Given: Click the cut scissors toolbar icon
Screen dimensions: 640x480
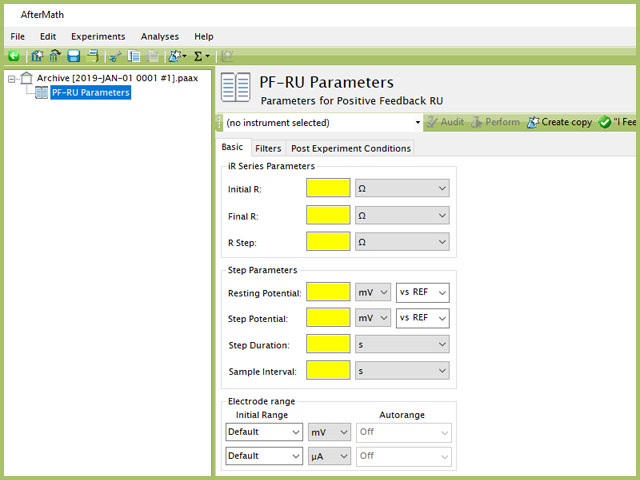Looking at the screenshot, I should tap(115, 56).
